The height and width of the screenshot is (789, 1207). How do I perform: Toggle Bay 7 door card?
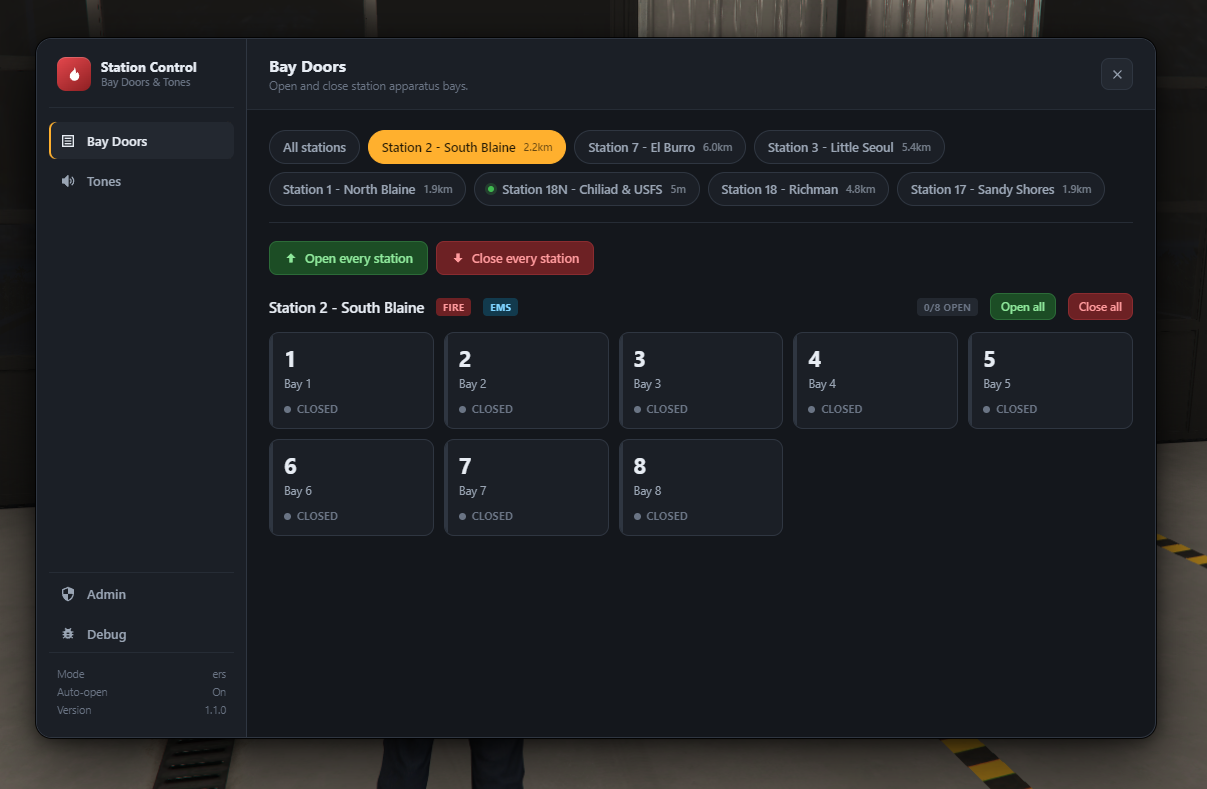[526, 487]
